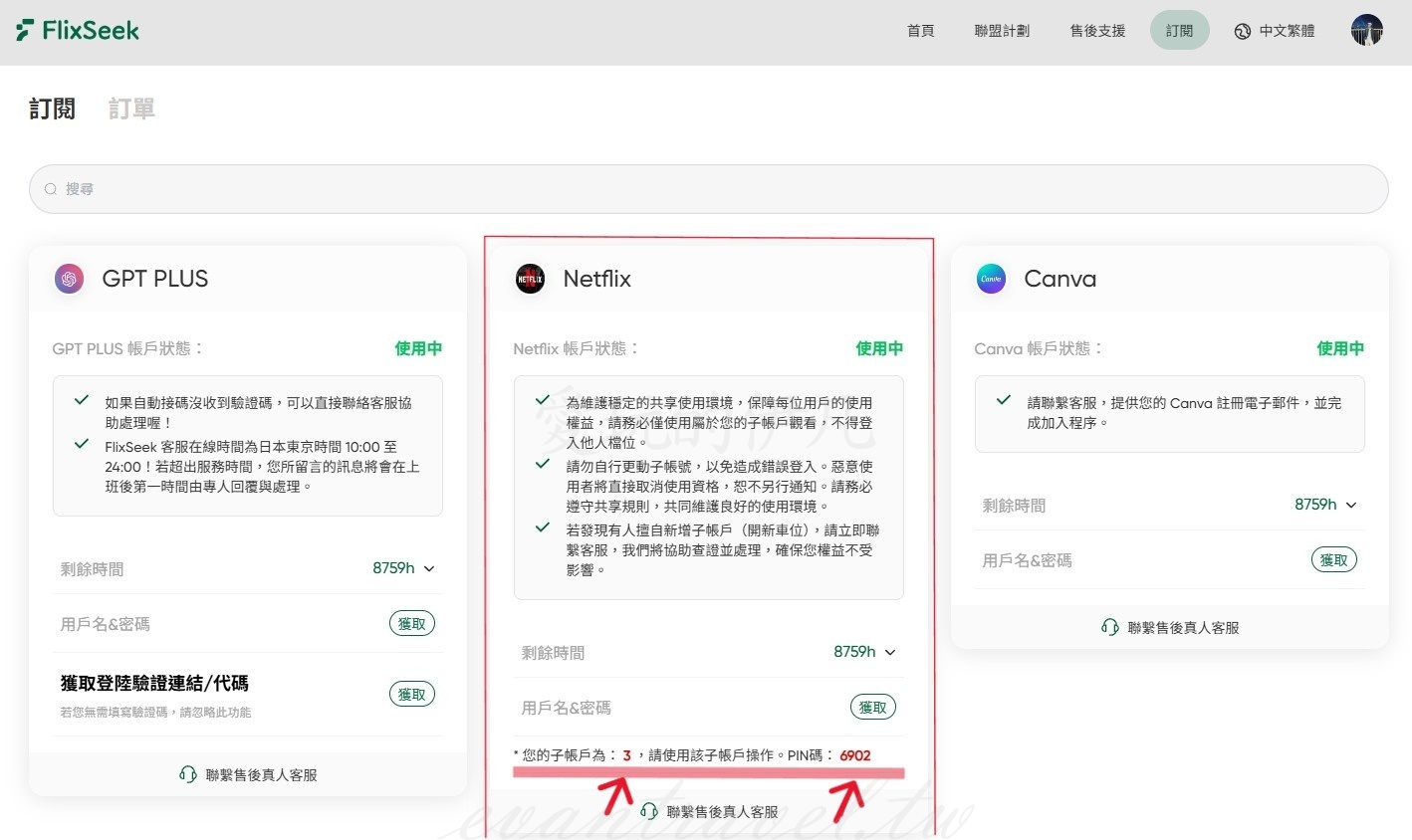Focus the 搜尋 search field

point(708,189)
